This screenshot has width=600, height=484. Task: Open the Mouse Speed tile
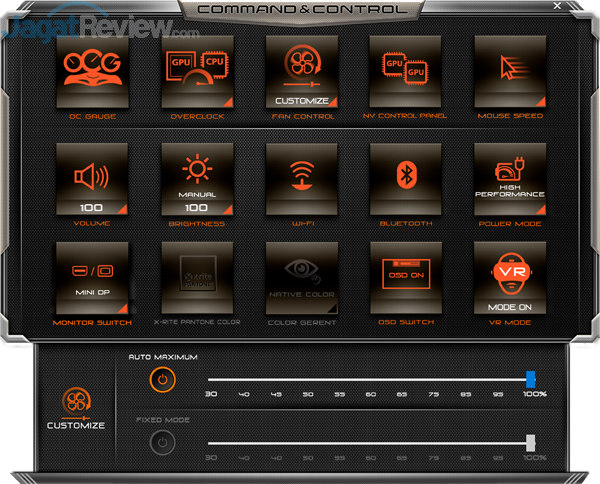510,72
